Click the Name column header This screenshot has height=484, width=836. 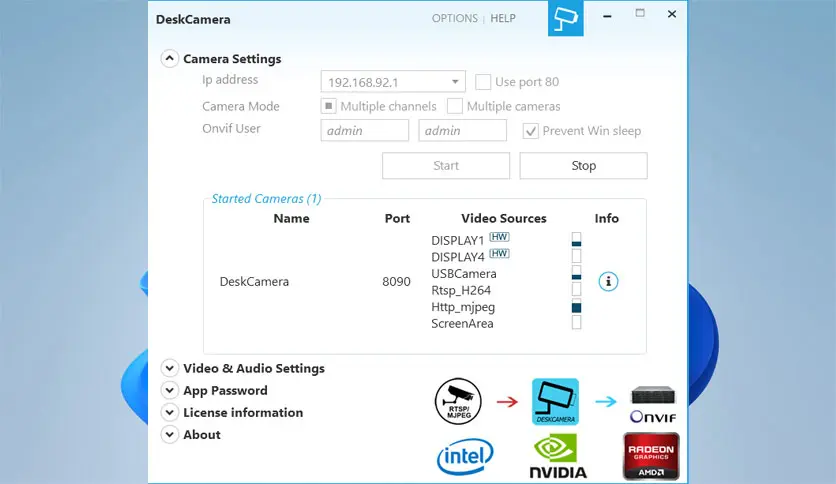point(291,218)
